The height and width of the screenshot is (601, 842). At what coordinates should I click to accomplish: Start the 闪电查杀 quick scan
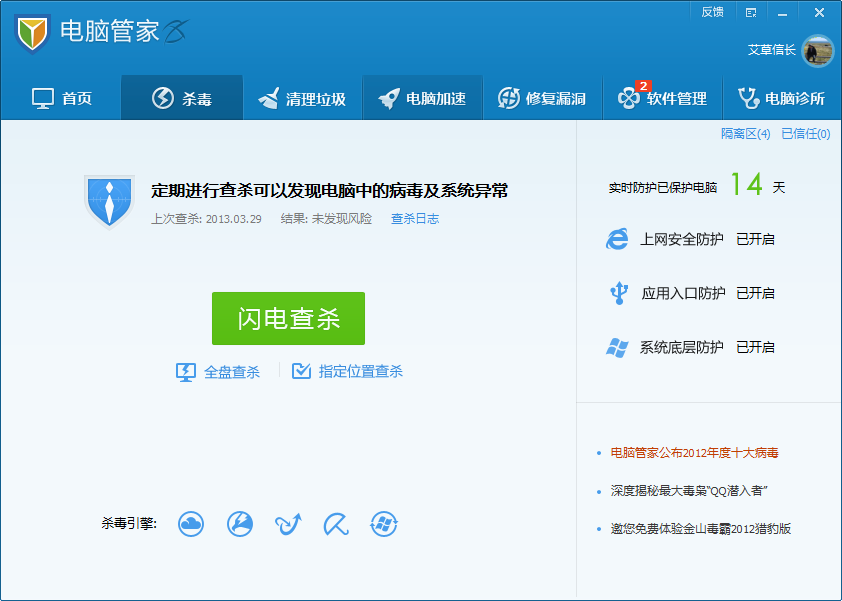click(x=288, y=318)
